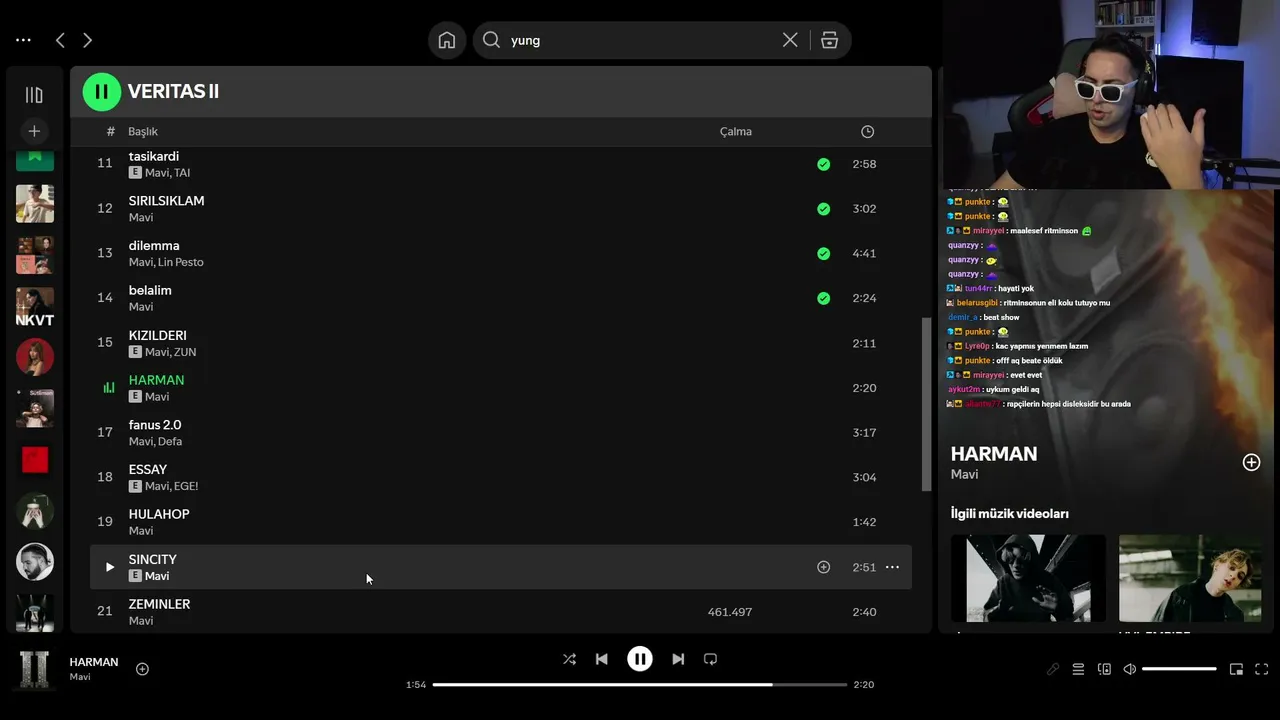The width and height of the screenshot is (1280, 720).
Task: Open artist Defa from fanus 2.0 row
Action: point(170,441)
